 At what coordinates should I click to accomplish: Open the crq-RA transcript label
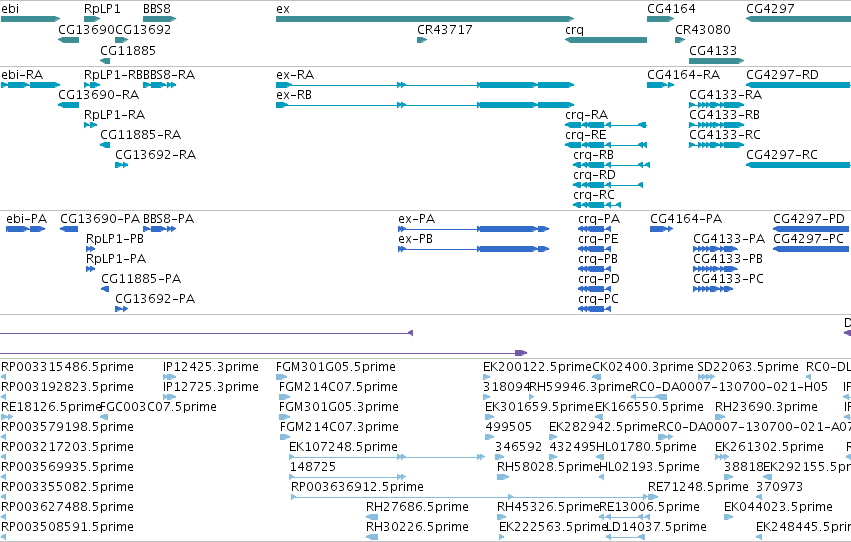(587, 114)
